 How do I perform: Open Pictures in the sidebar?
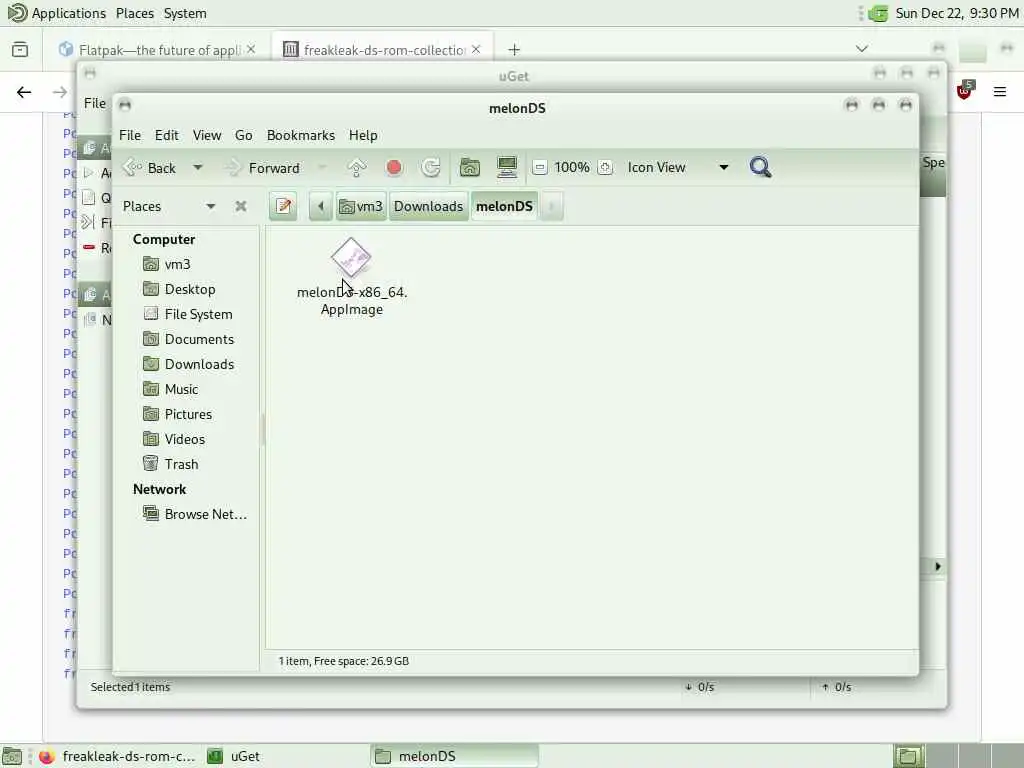[186, 414]
